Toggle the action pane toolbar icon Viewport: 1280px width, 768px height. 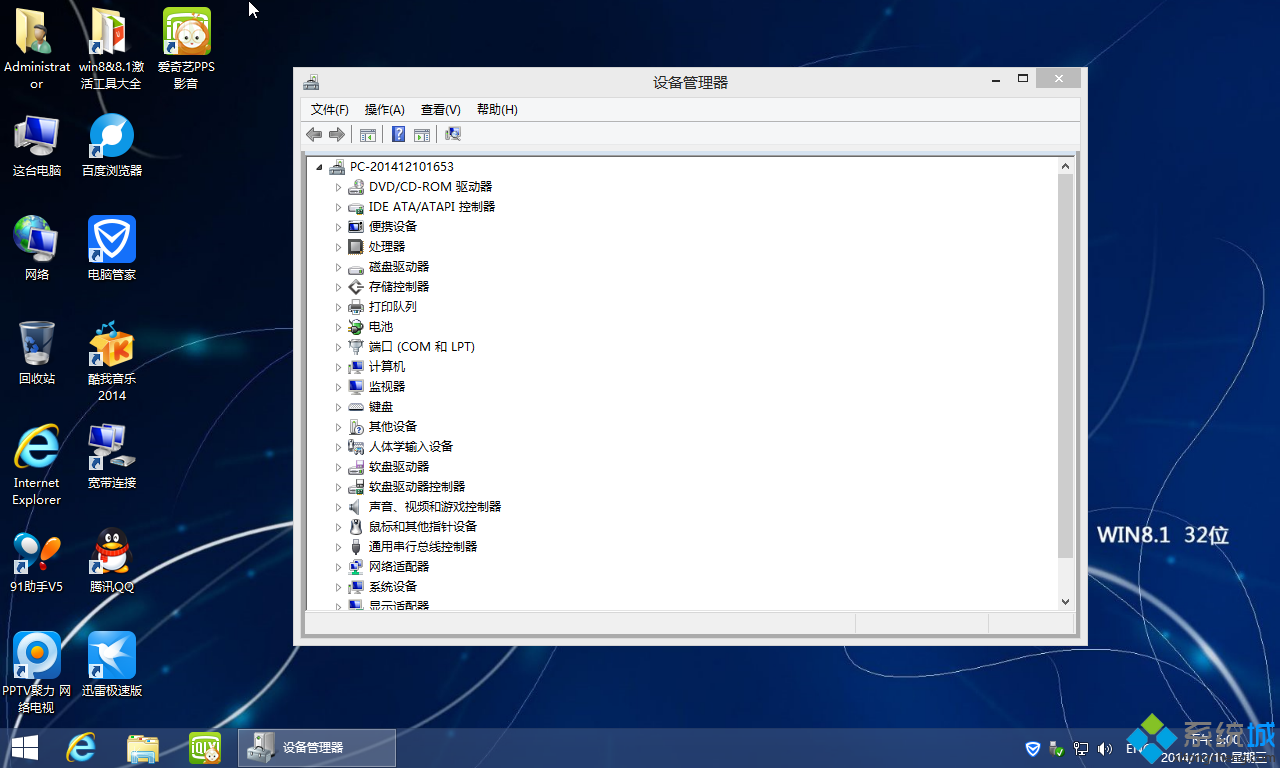pos(421,134)
